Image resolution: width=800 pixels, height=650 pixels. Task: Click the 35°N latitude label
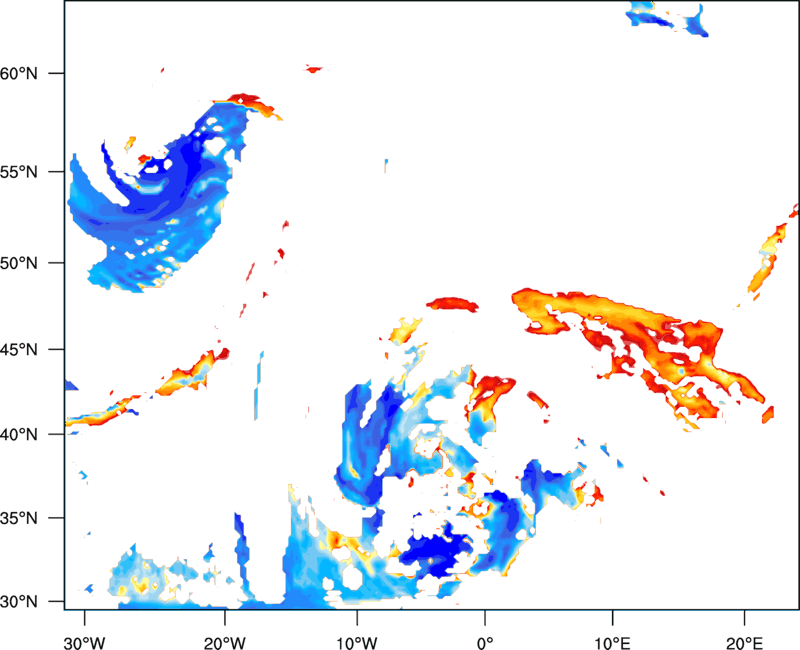click(x=19, y=518)
